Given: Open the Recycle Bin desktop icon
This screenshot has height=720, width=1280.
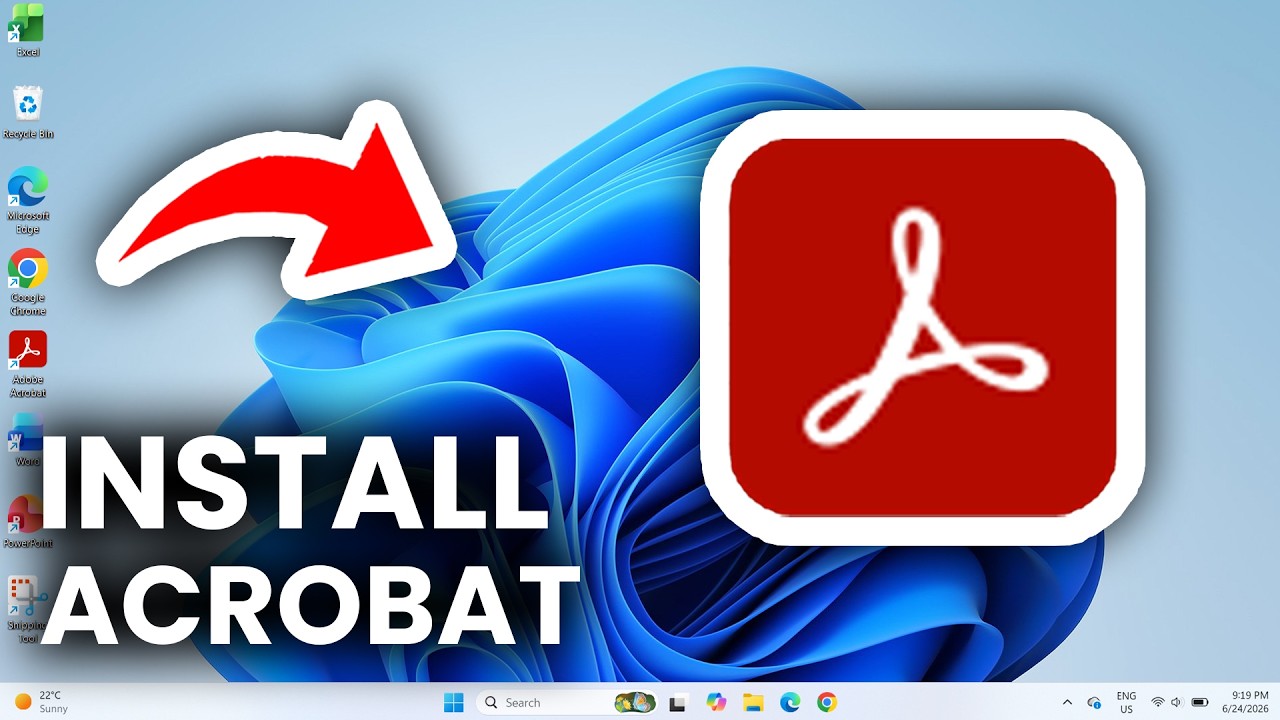Looking at the screenshot, I should (28, 112).
